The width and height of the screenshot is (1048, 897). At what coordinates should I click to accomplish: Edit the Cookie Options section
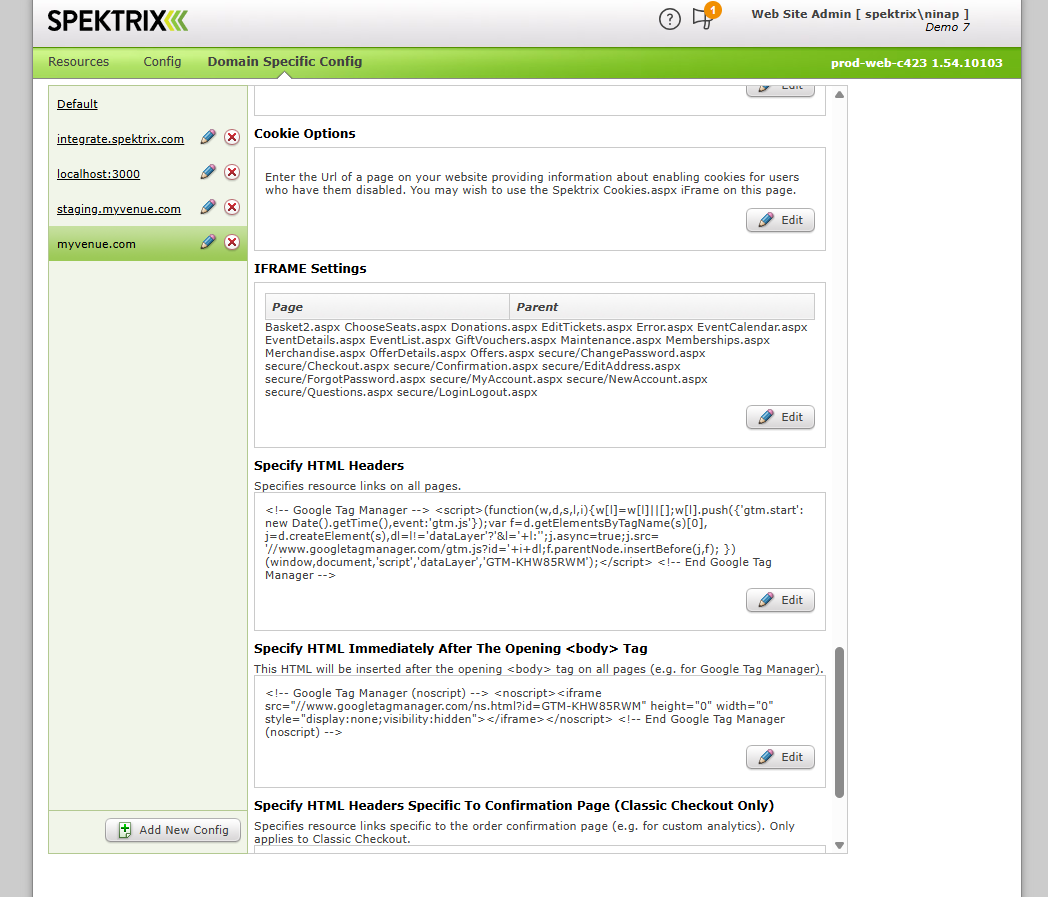780,220
